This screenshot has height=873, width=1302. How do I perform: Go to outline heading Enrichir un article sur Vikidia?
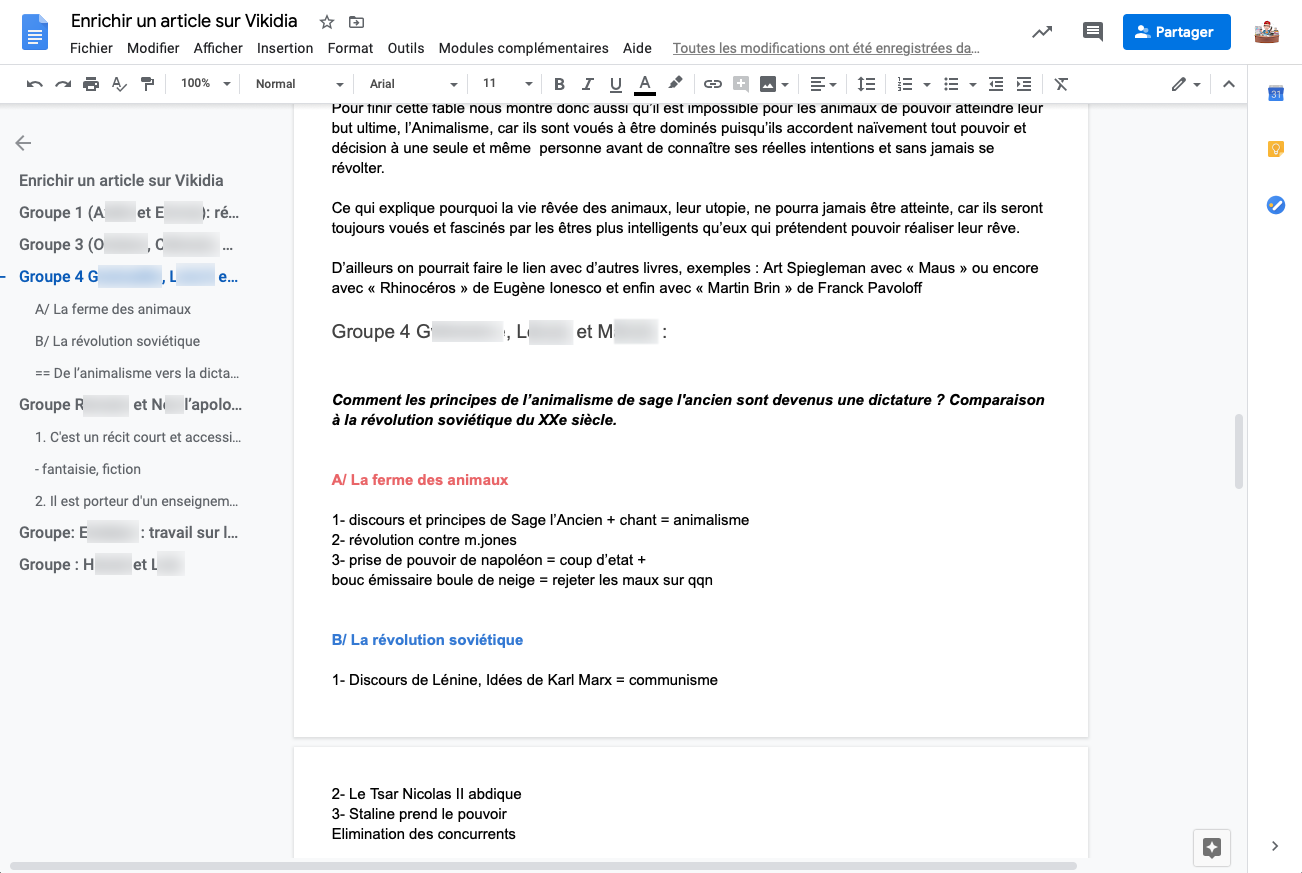[x=121, y=181]
